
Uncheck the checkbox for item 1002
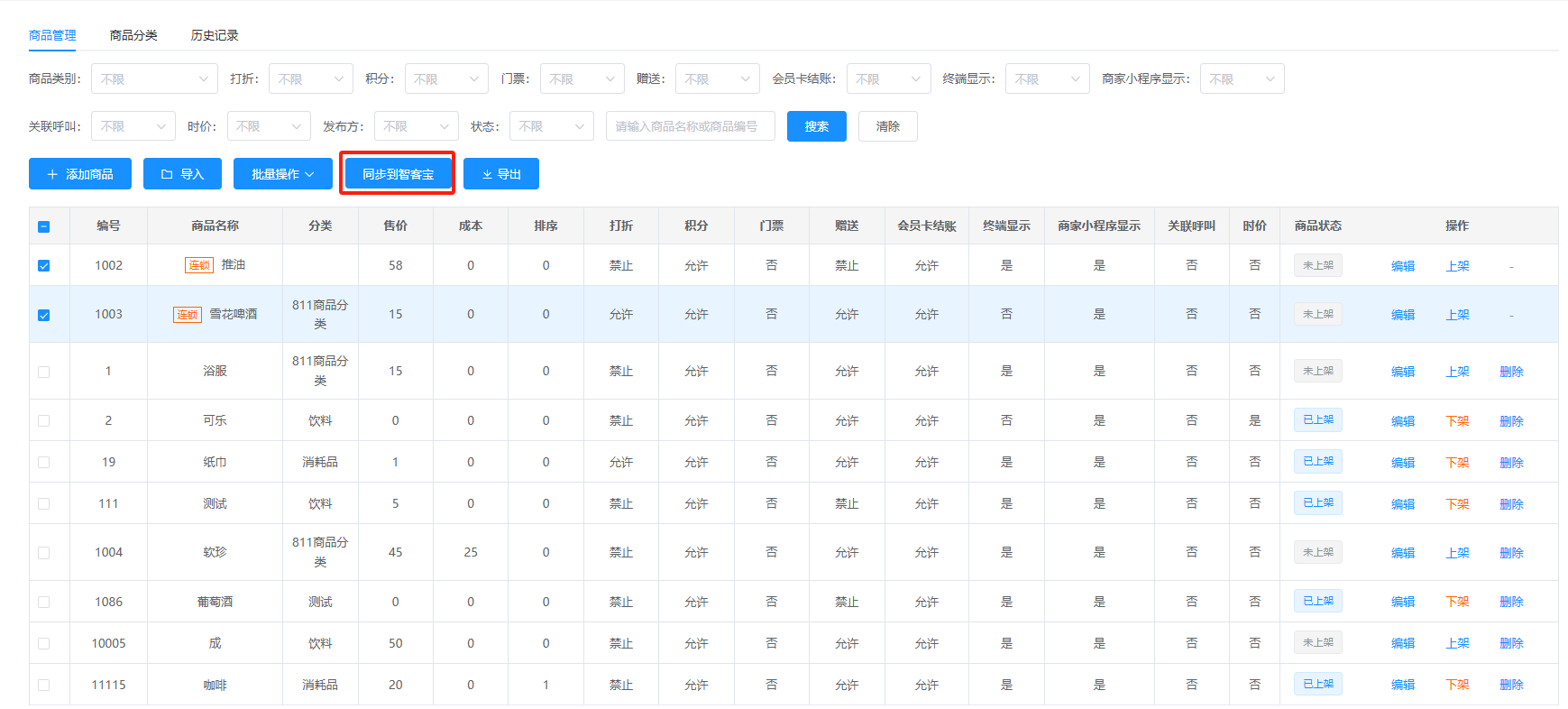tap(44, 266)
